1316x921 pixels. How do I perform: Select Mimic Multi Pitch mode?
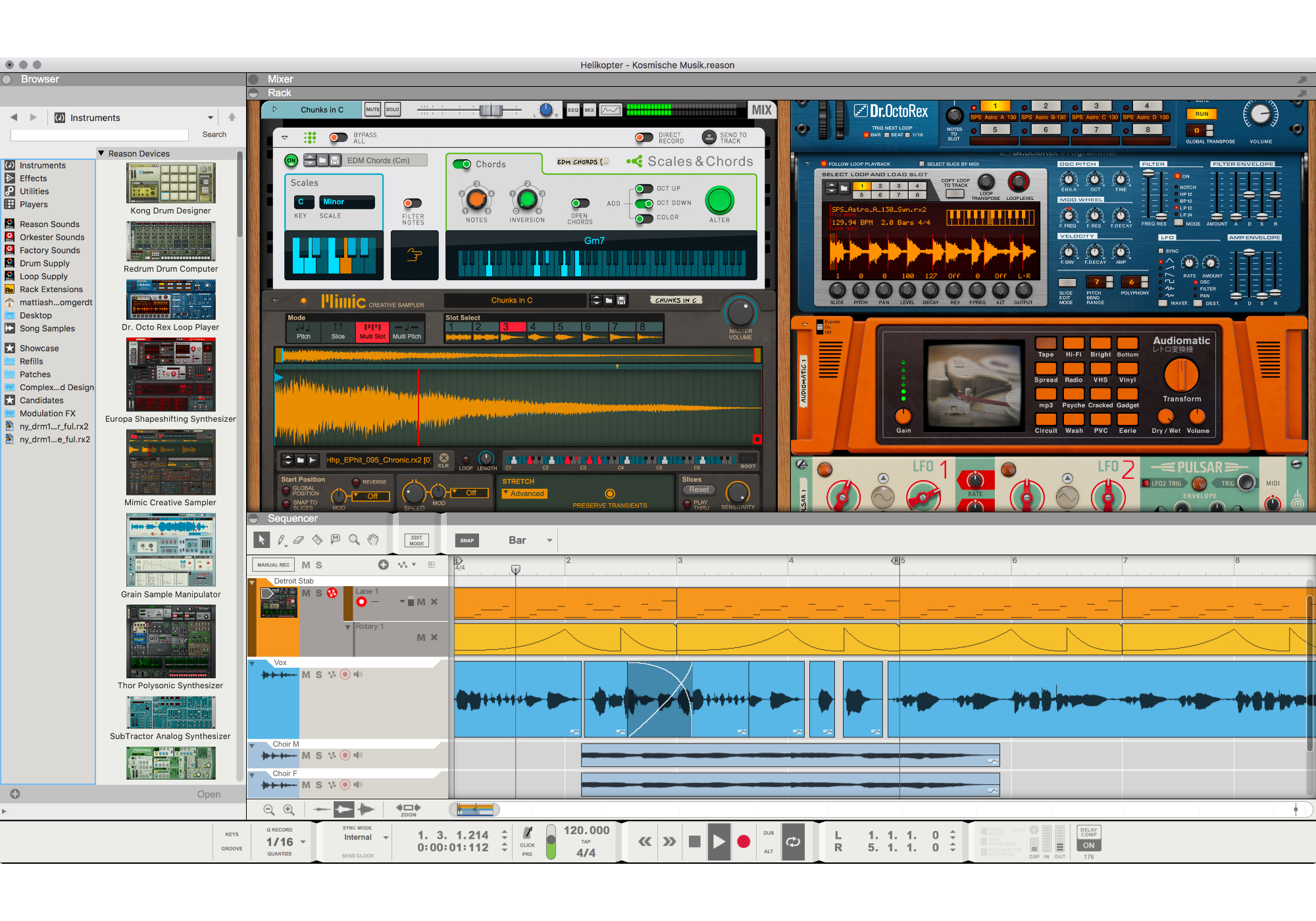(x=407, y=332)
